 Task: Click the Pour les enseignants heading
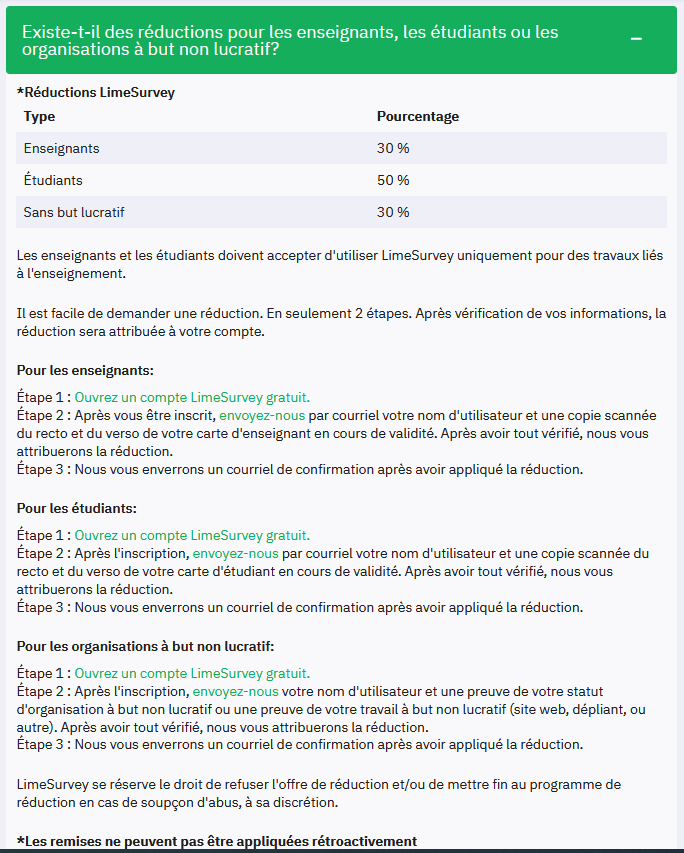pyautogui.click(x=85, y=370)
